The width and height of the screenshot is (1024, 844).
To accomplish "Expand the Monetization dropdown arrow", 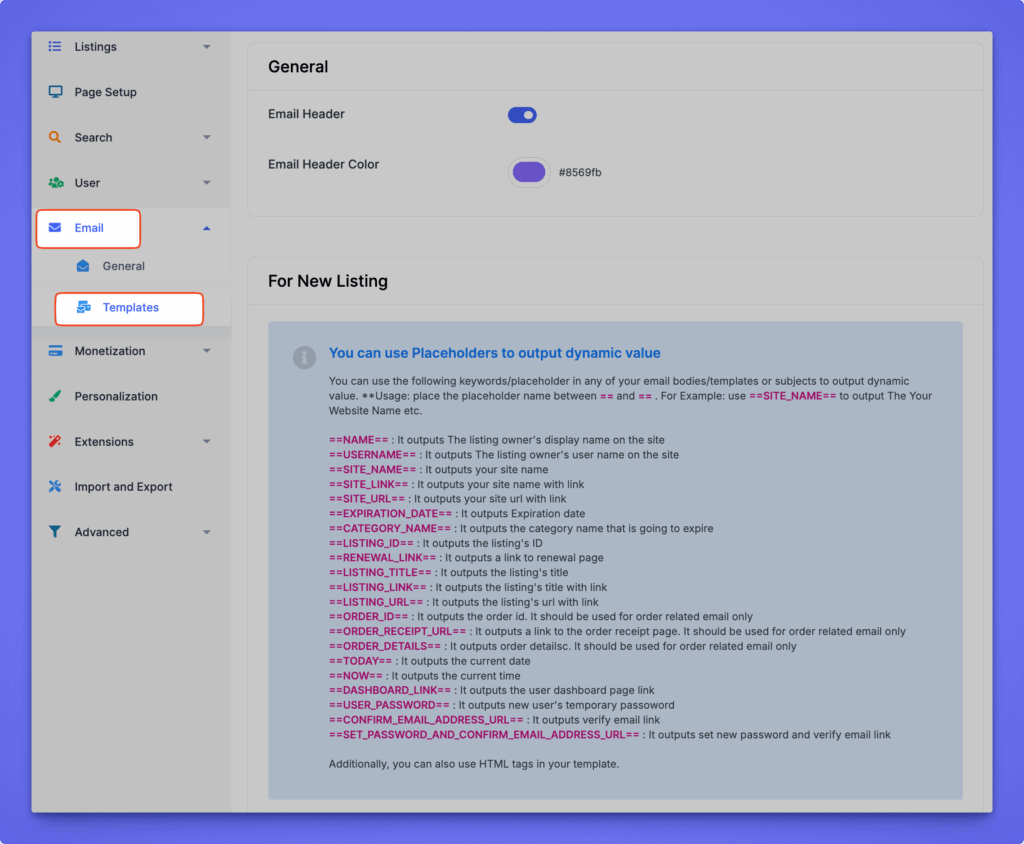I will 206,351.
